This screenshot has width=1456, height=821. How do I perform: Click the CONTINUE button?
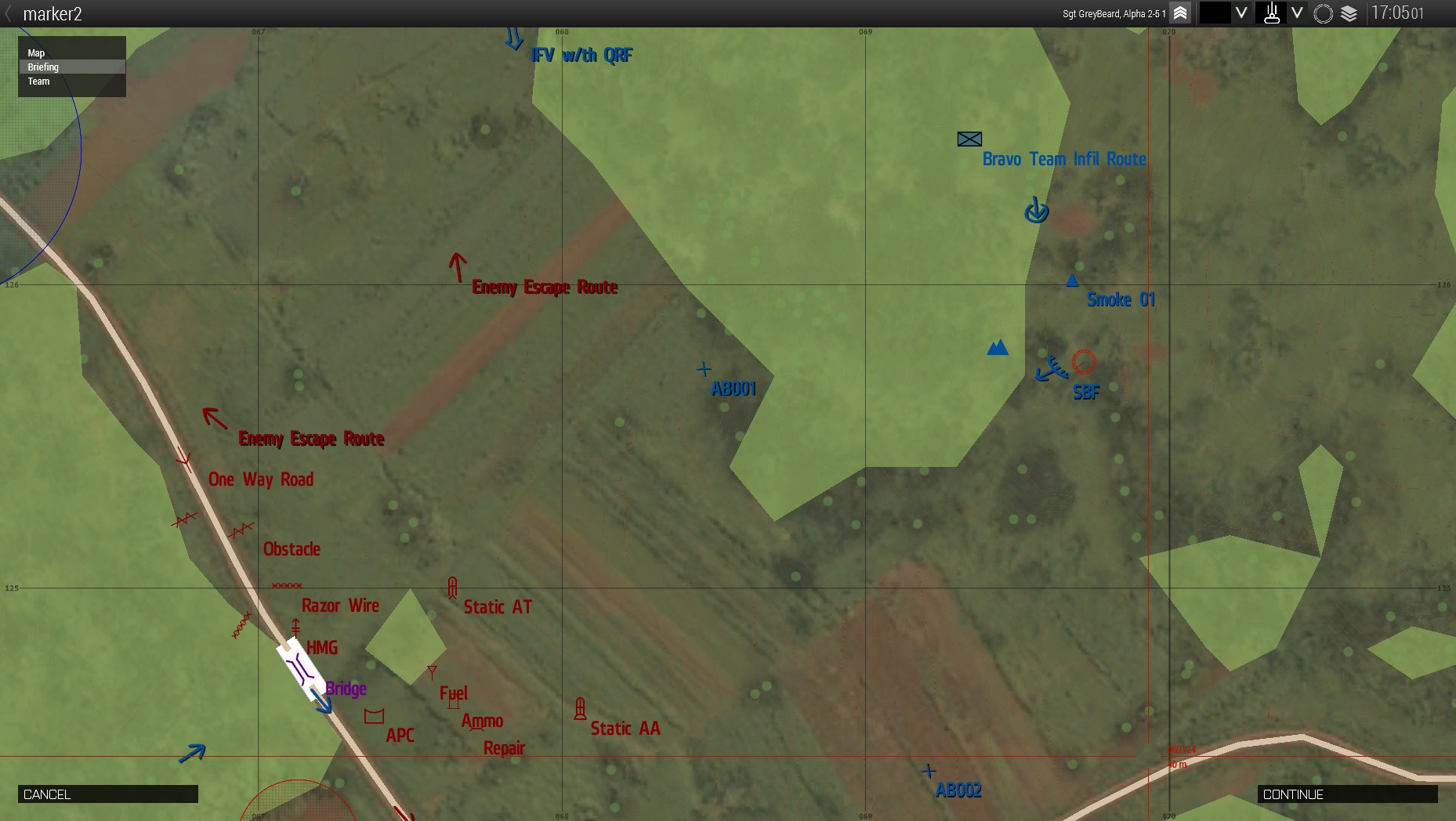pos(1348,794)
